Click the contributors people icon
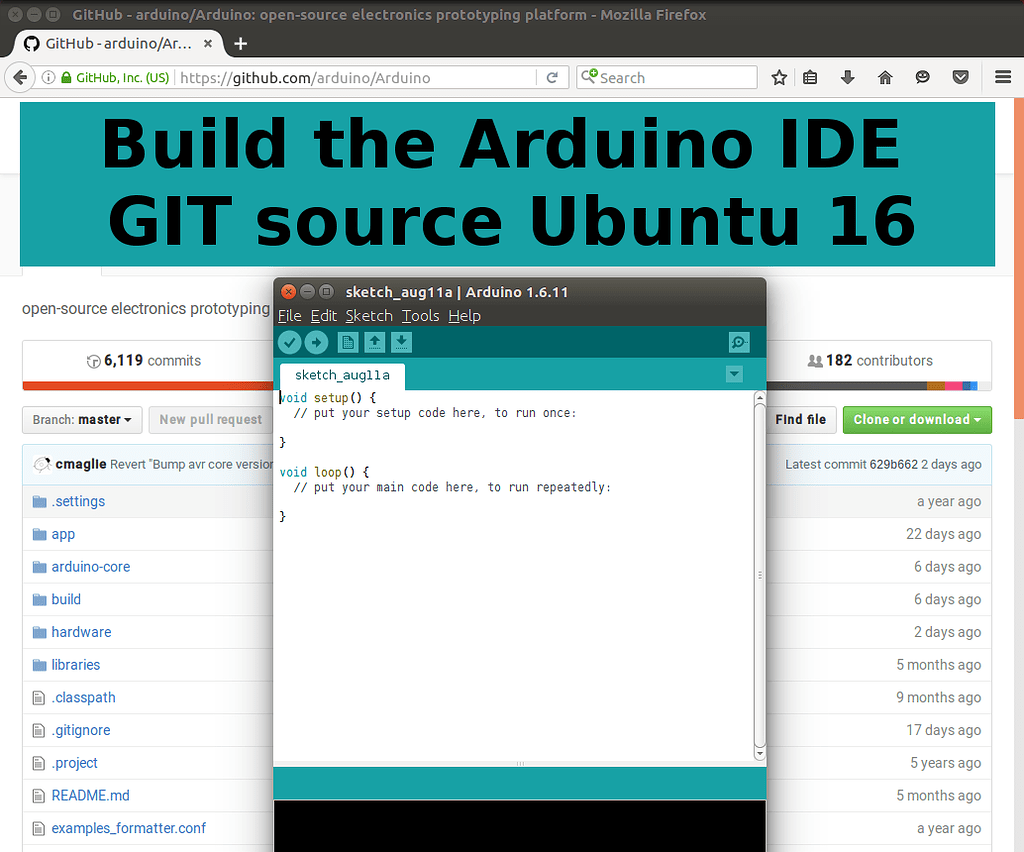The width and height of the screenshot is (1024, 852). tap(815, 361)
